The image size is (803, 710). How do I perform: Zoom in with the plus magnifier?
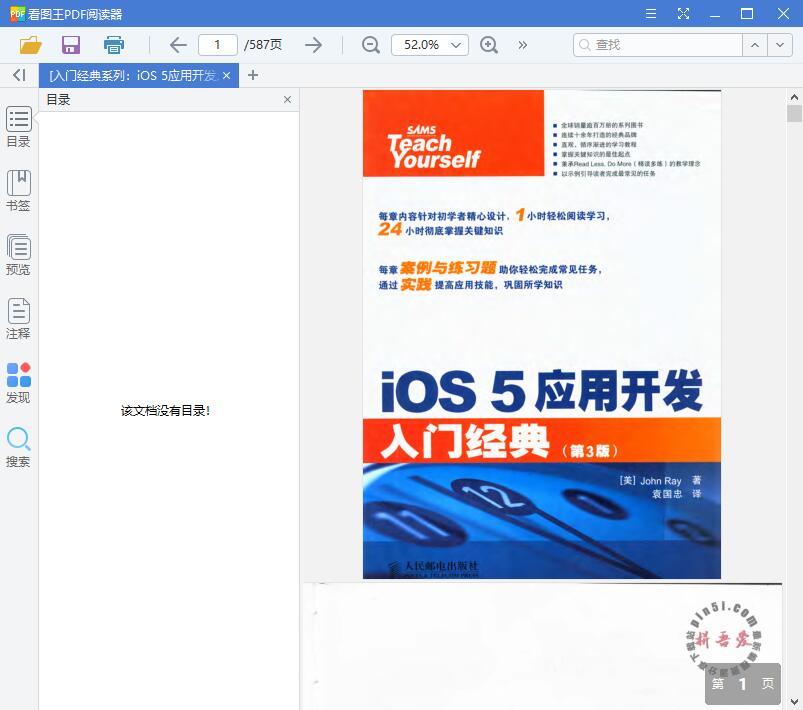(489, 45)
